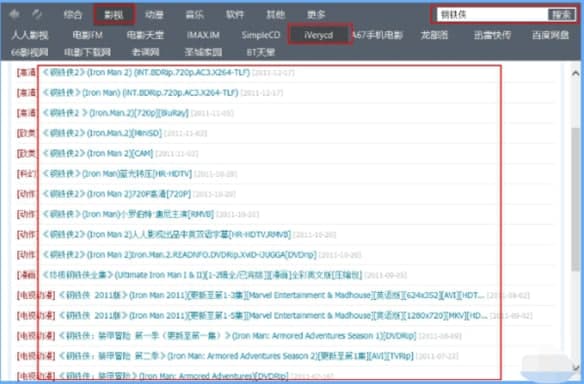Image resolution: width=584 pixels, height=384 pixels.
Task: Choose the 66影视网 source site
Action: point(30,52)
